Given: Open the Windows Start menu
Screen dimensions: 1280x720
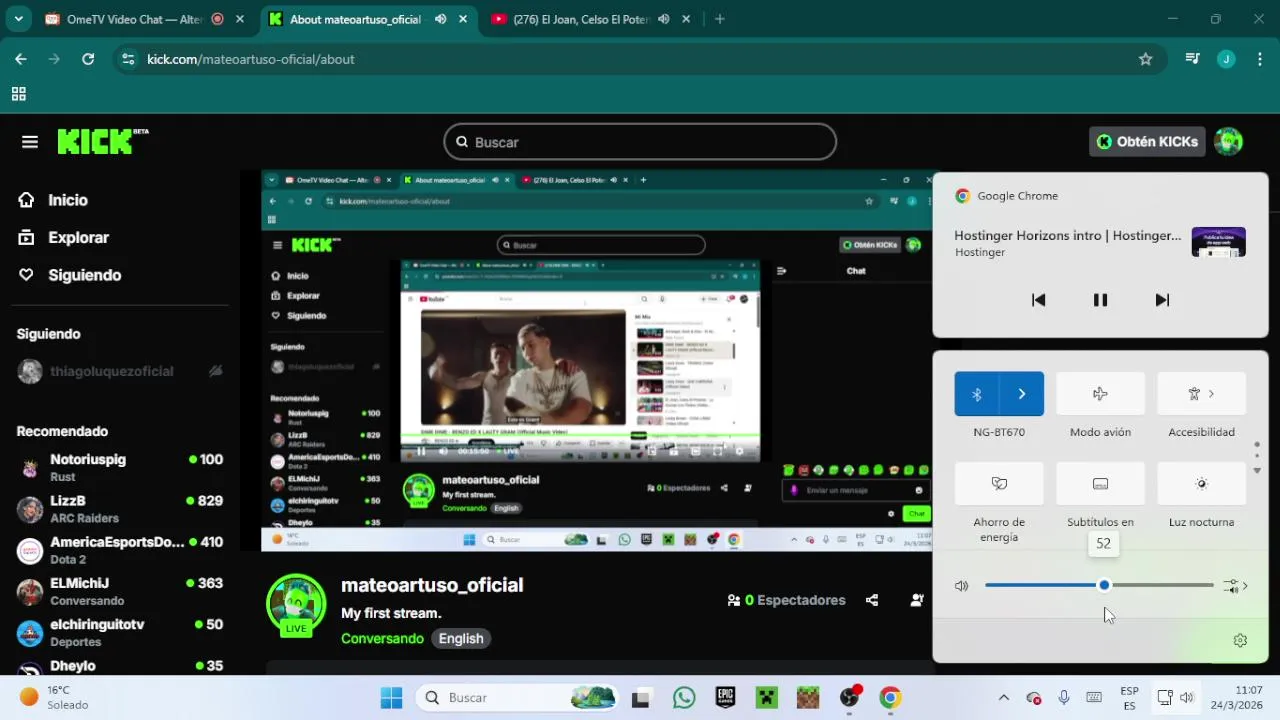Looking at the screenshot, I should pos(391,698).
